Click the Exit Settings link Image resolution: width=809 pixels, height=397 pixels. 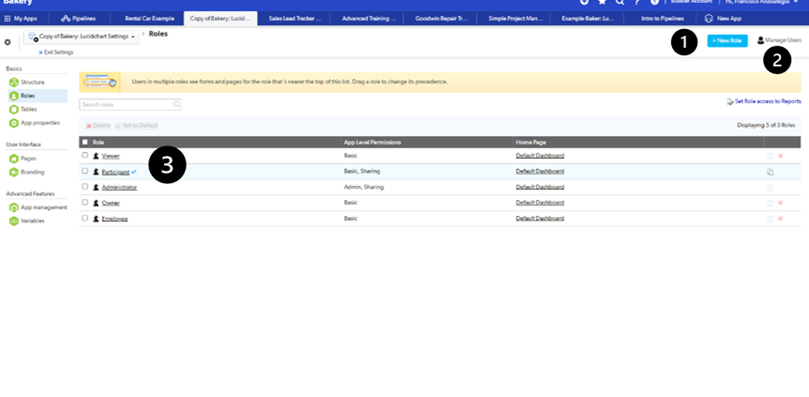56,52
